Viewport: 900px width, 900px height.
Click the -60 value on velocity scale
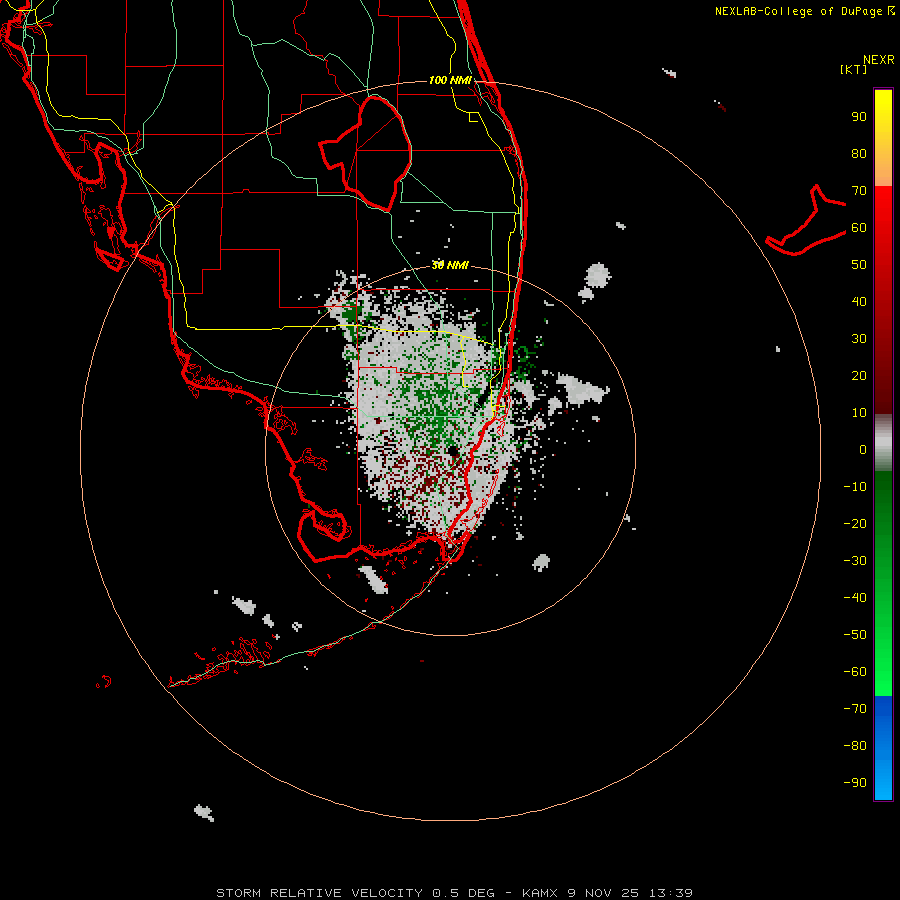pos(855,672)
